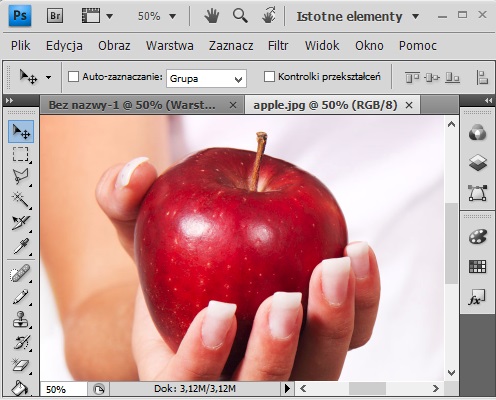Choose the Hand tool in the top bar
The height and width of the screenshot is (400, 496).
pyautogui.click(x=211, y=16)
